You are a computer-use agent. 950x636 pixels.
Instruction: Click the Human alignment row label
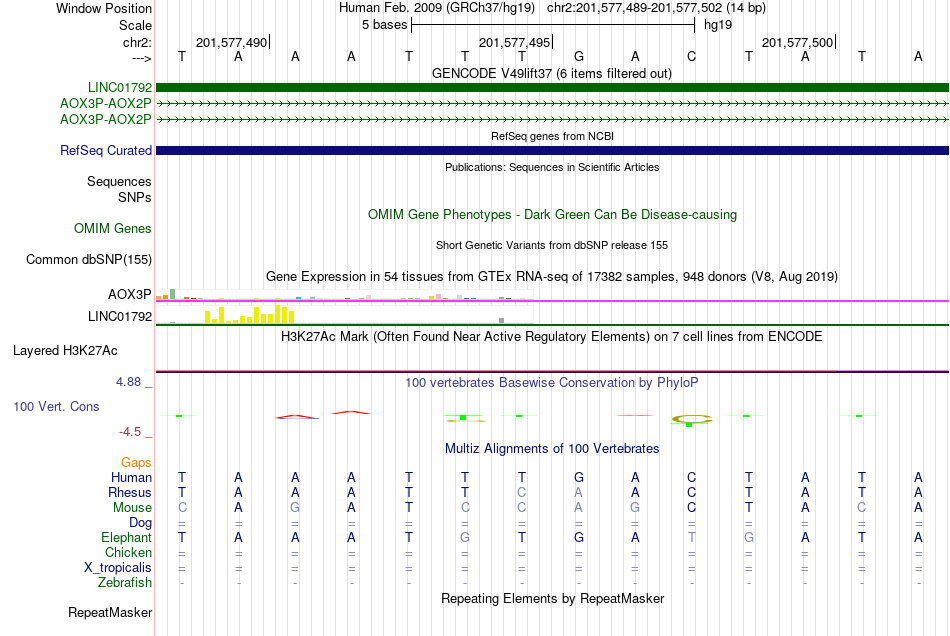(x=131, y=477)
